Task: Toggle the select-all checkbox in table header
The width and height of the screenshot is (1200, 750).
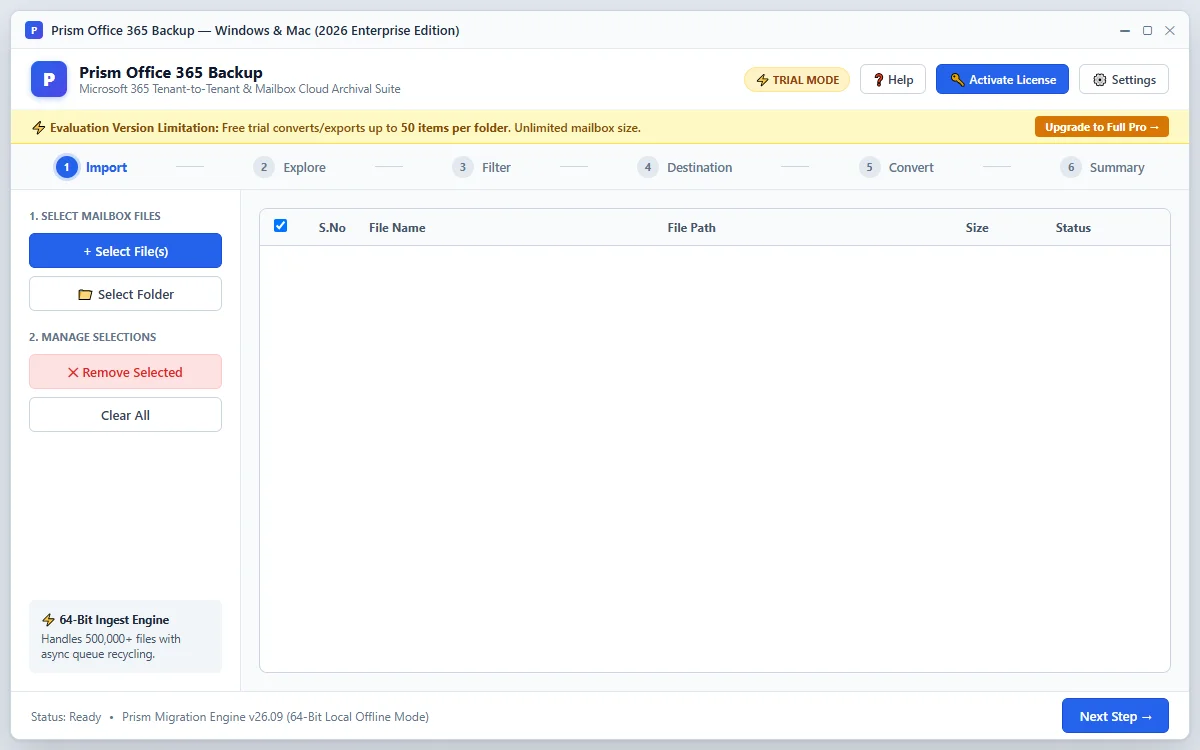Action: pyautogui.click(x=280, y=226)
